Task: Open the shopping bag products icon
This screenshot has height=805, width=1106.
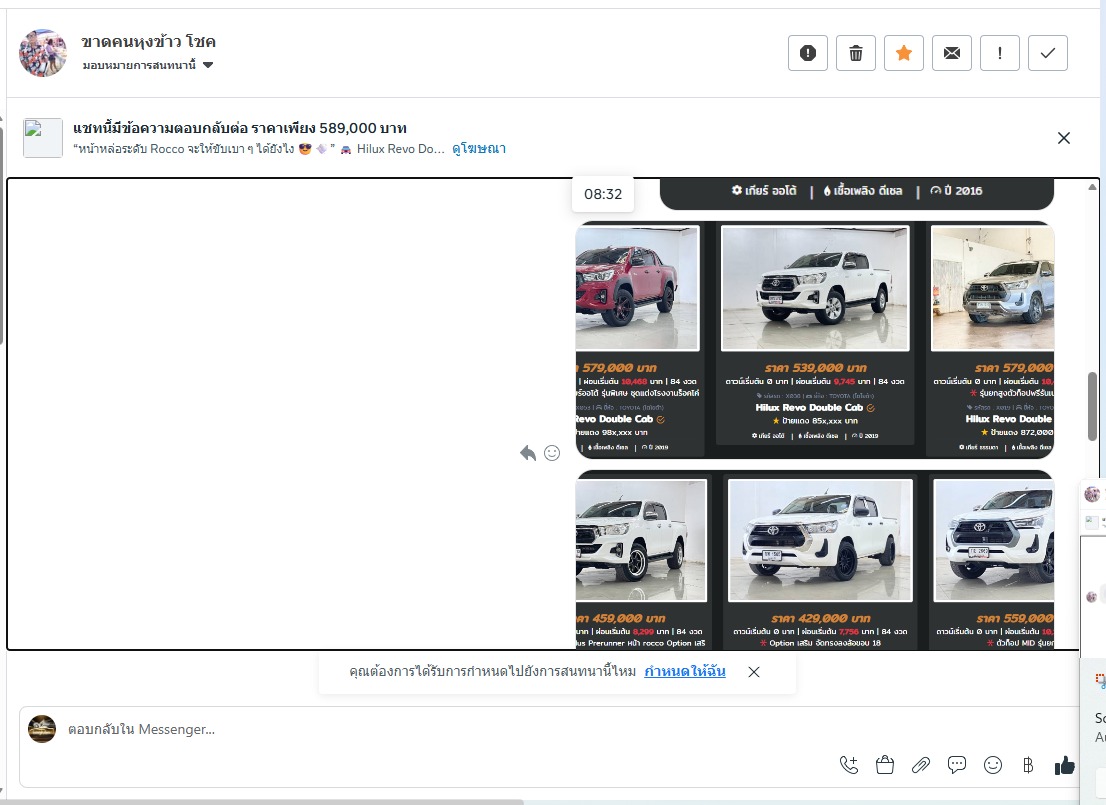Action: pos(884,765)
